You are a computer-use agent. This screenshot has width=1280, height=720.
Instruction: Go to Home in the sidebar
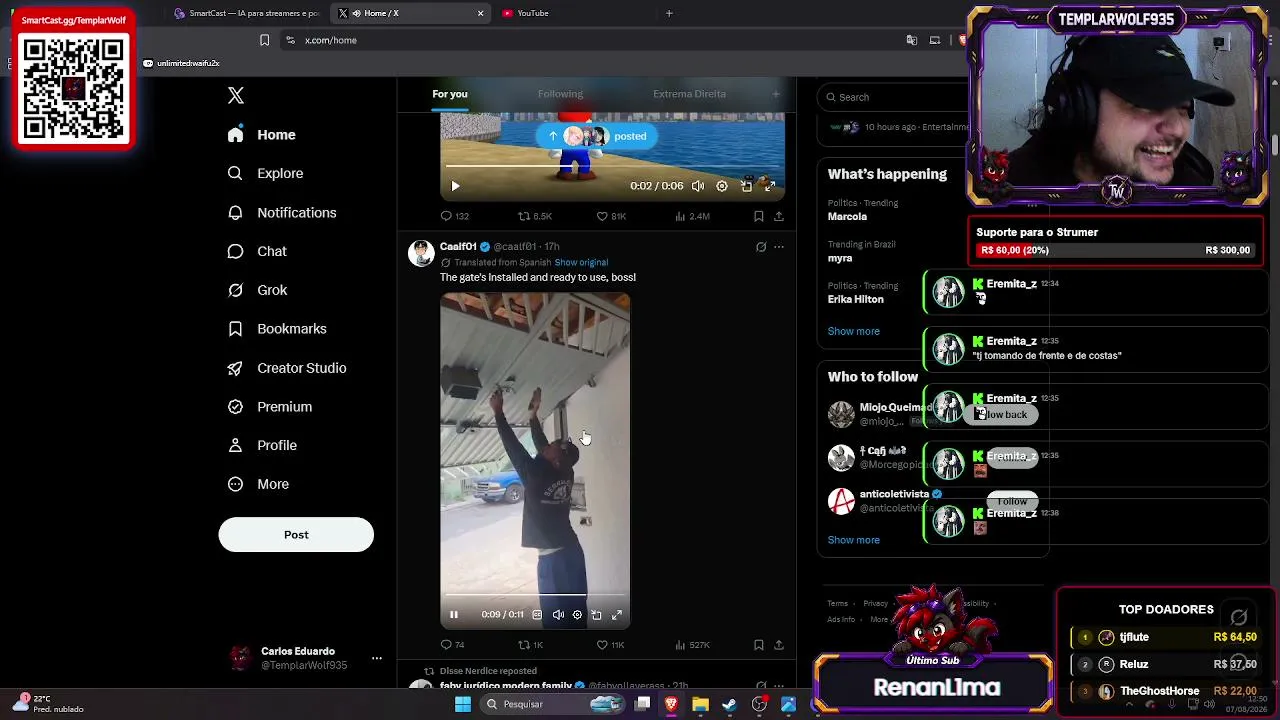pos(262,135)
